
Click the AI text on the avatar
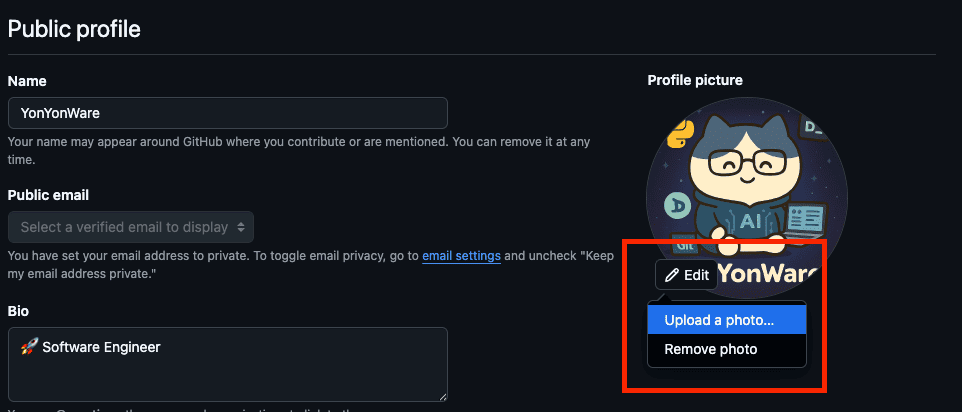pos(750,220)
